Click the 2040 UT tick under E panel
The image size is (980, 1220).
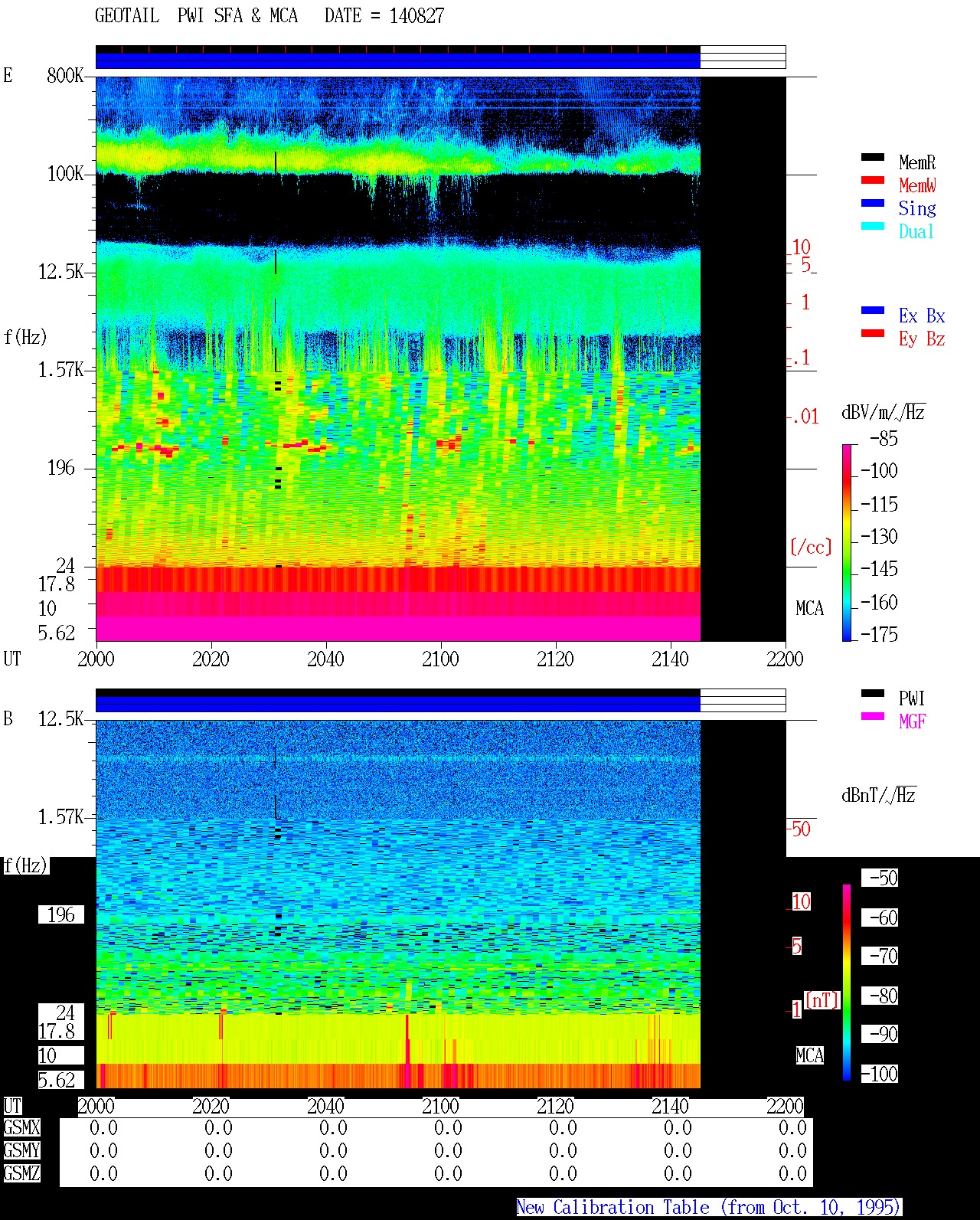[325, 659]
